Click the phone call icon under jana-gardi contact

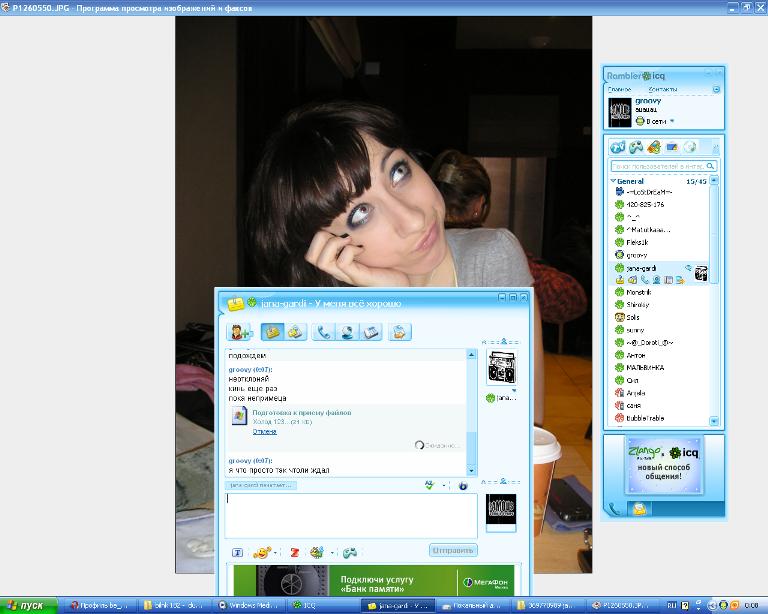click(x=645, y=280)
